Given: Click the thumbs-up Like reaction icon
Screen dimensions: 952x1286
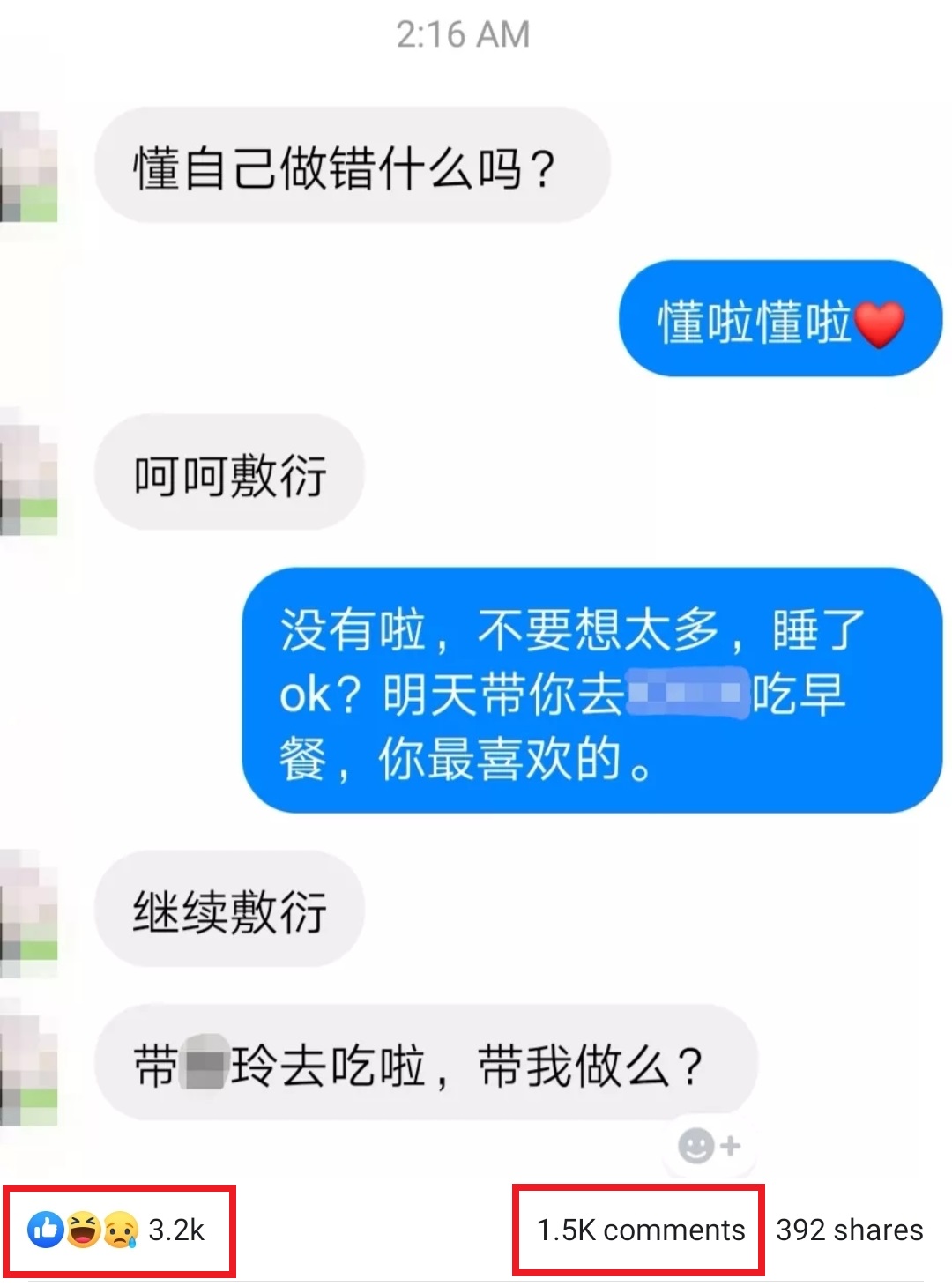Looking at the screenshot, I should click(x=45, y=1230).
